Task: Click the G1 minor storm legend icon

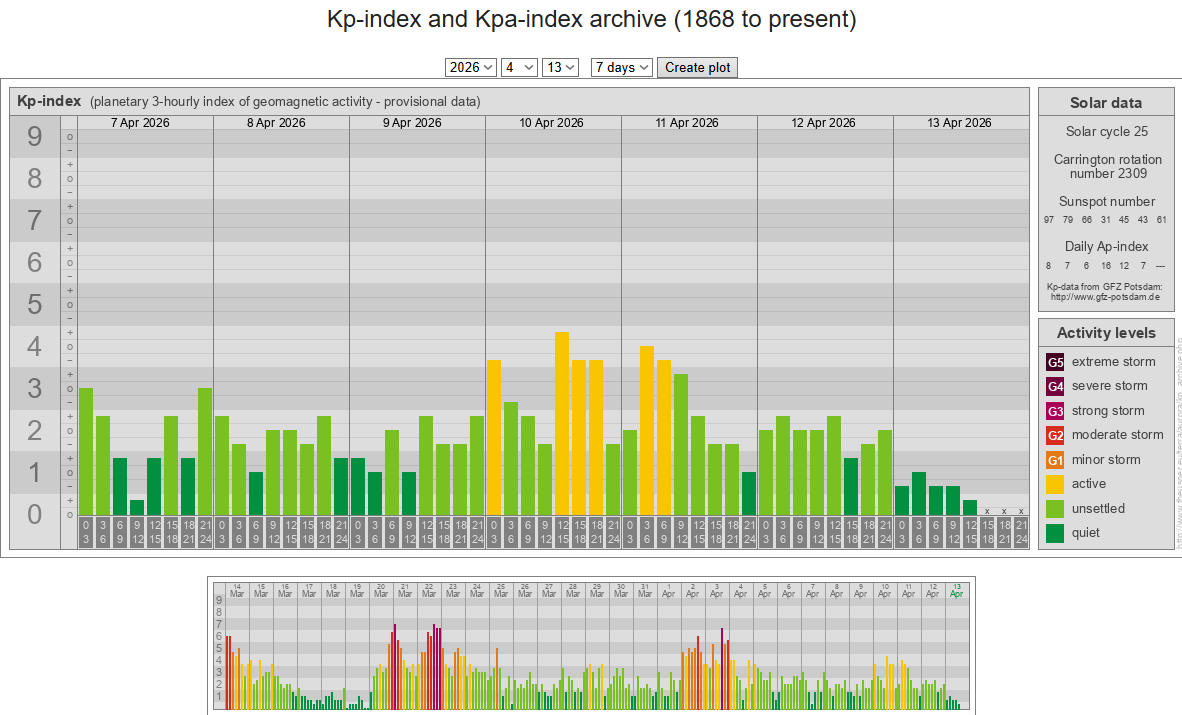Action: pos(1055,460)
